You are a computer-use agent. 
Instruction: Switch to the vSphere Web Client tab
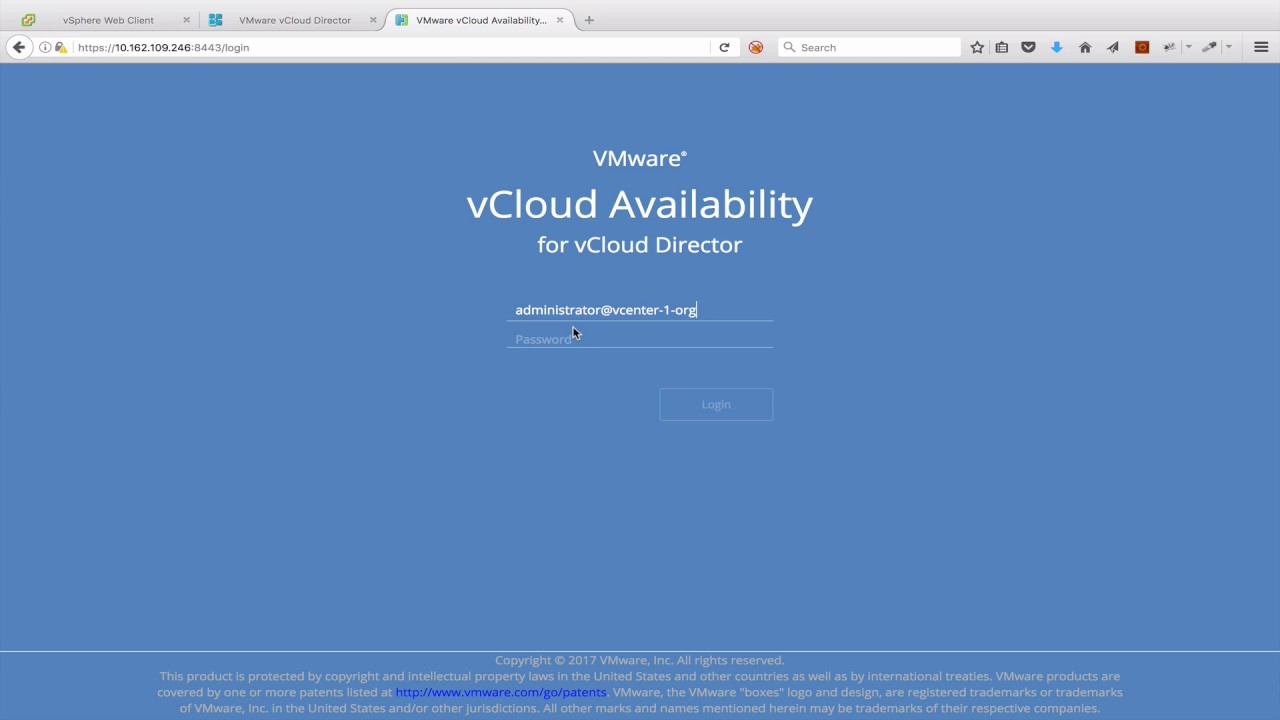108,20
